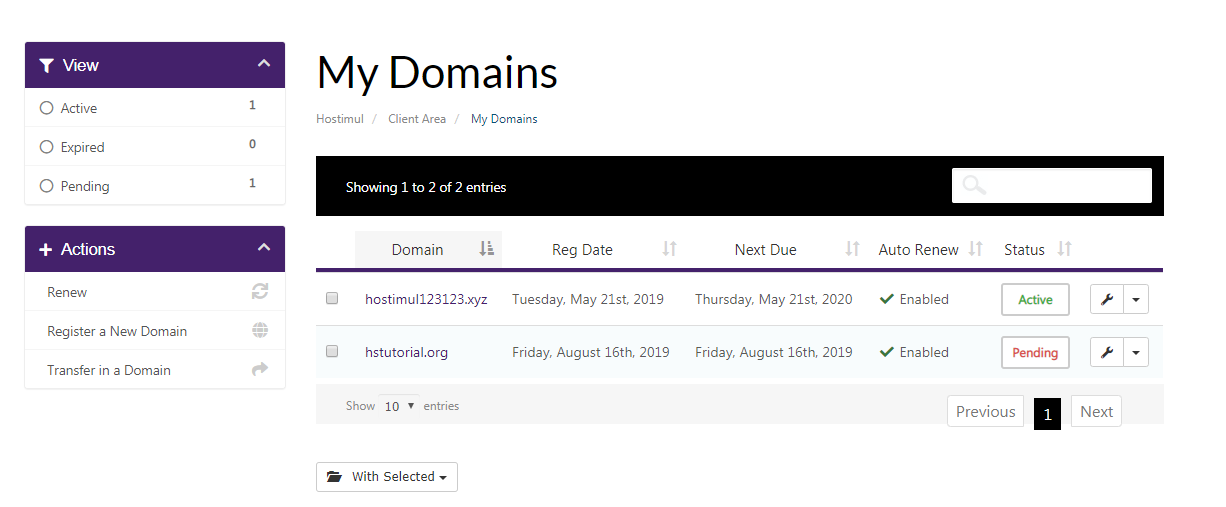This screenshot has height=507, width=1226.
Task: Check the box for hostimul123123.xyz
Action: click(x=333, y=298)
